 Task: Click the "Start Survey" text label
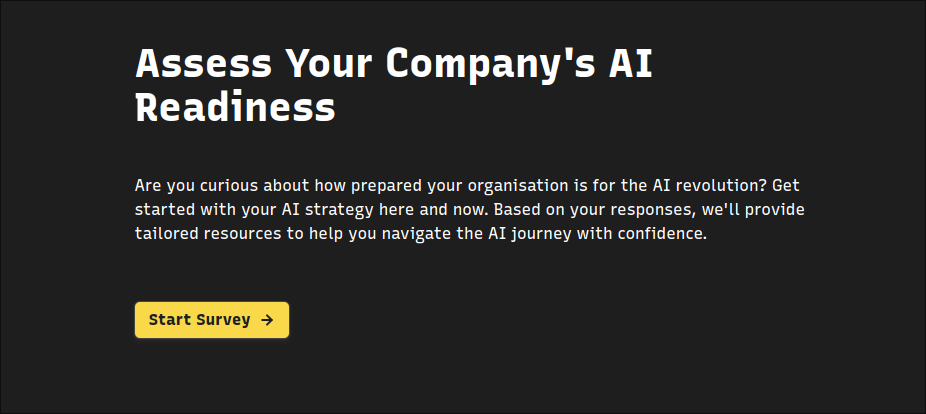tap(199, 320)
